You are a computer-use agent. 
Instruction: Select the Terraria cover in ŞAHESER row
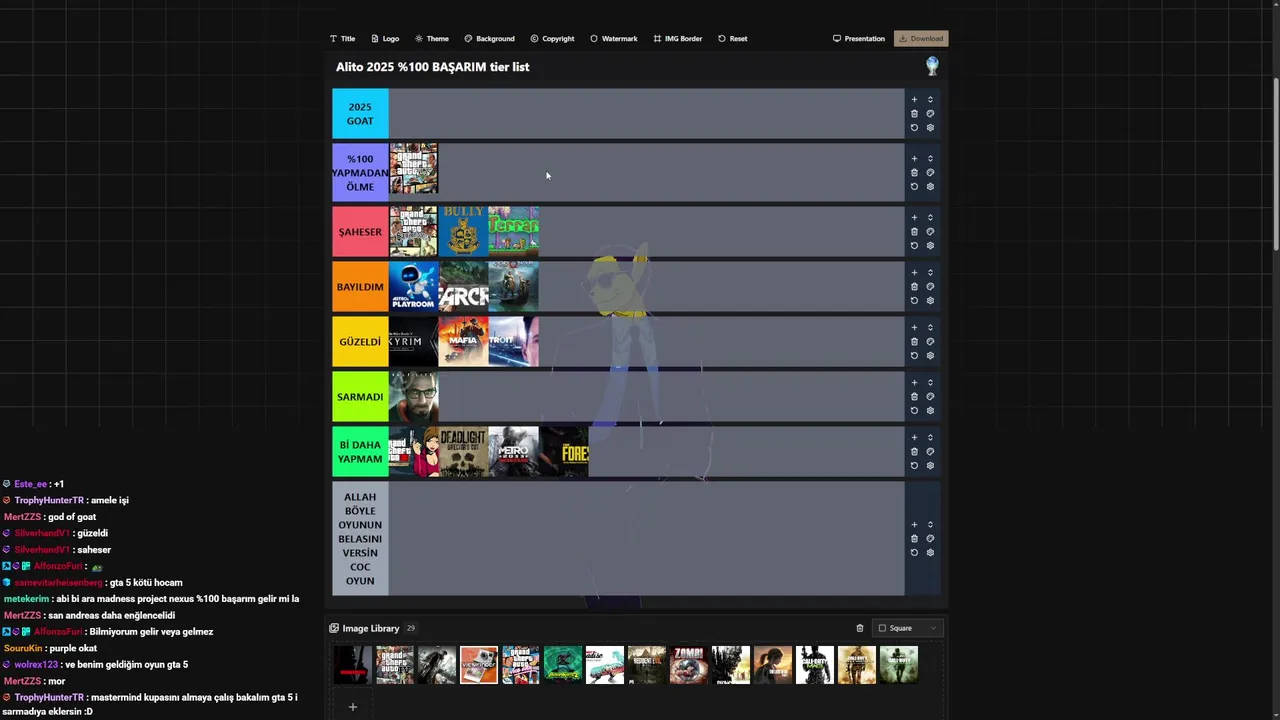(x=514, y=232)
